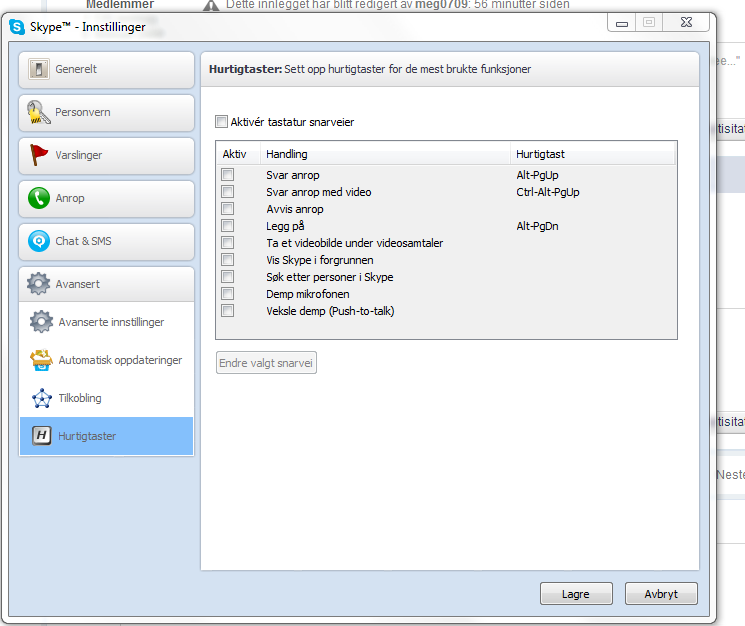
Task: Select Tilkobling in the sidebar
Action: (x=106, y=398)
